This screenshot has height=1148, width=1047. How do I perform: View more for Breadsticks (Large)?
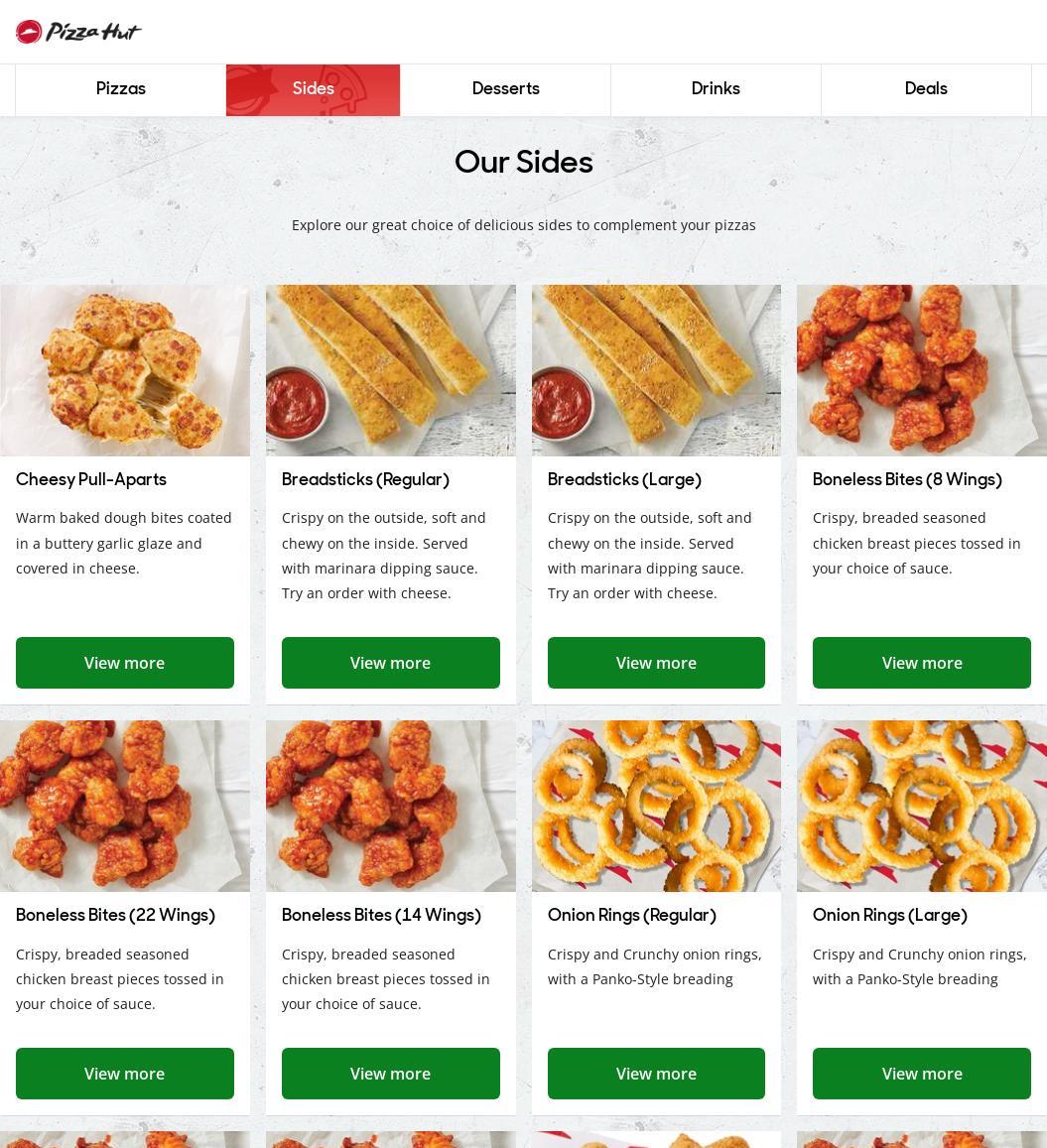point(657,663)
